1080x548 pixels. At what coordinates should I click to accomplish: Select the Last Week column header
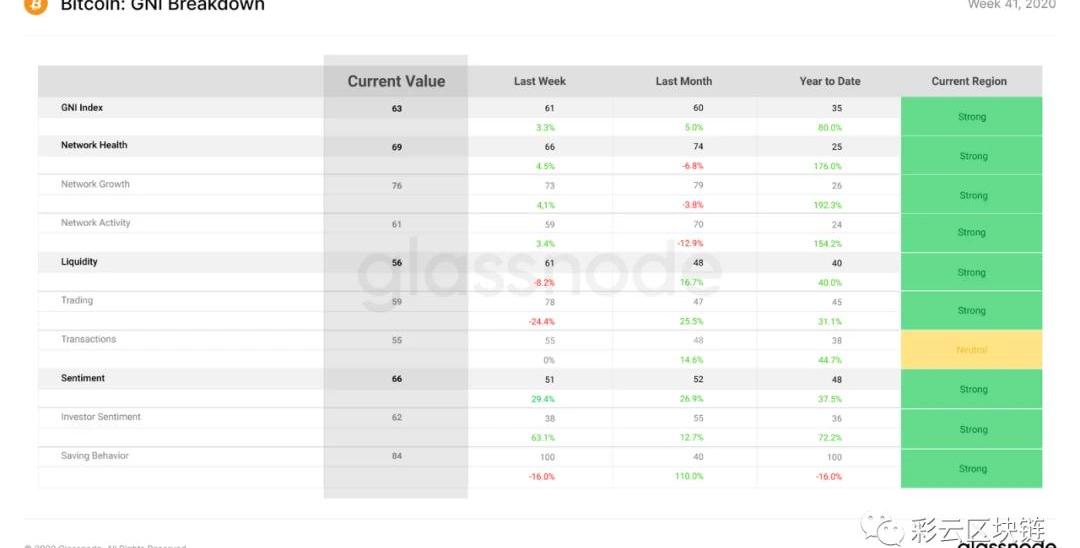pyautogui.click(x=539, y=81)
